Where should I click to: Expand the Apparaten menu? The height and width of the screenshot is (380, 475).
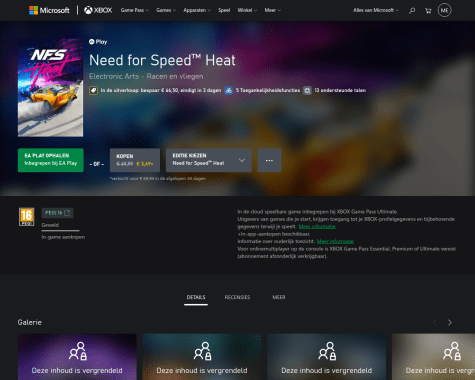[197, 10]
